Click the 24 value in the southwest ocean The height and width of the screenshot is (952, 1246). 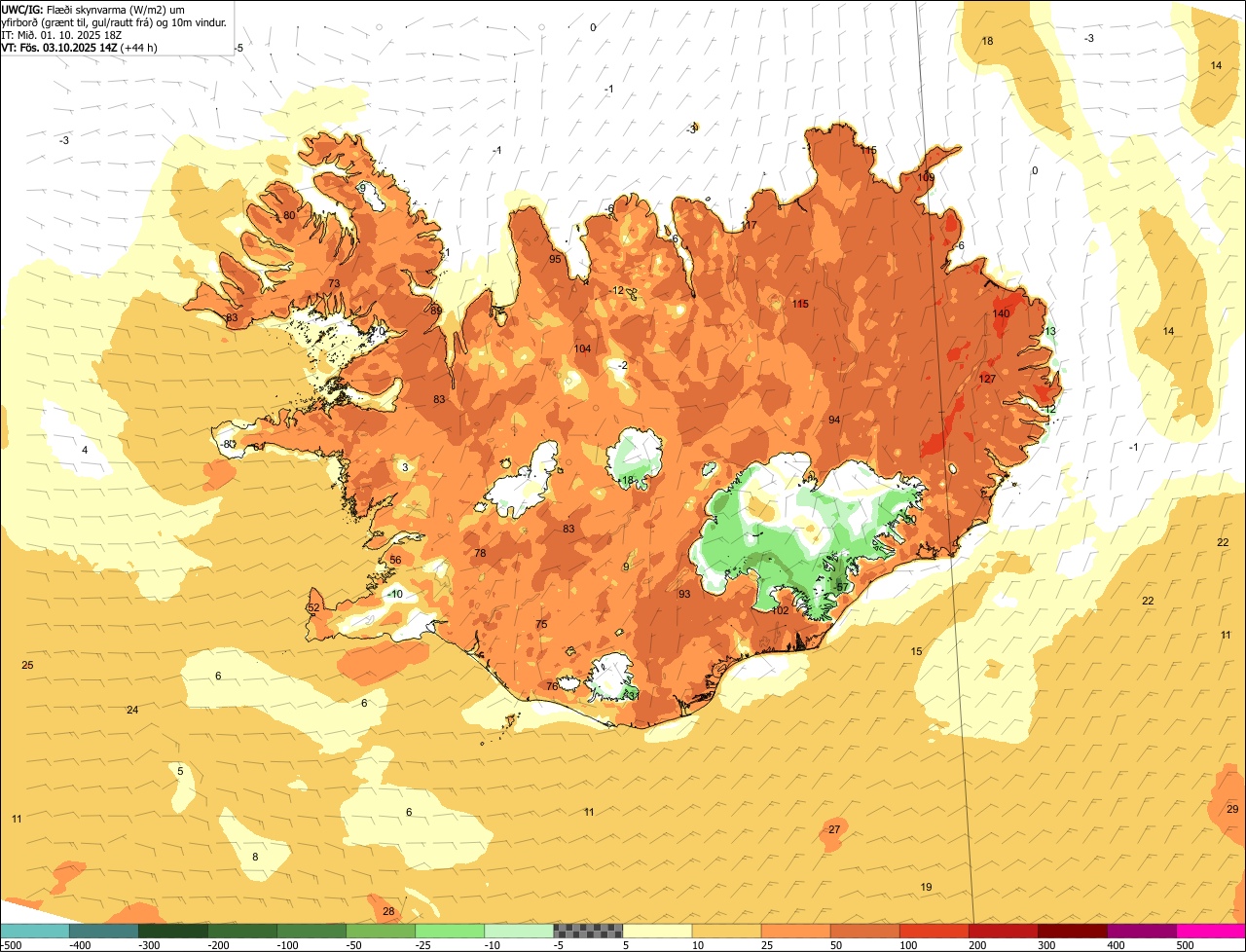132,710
